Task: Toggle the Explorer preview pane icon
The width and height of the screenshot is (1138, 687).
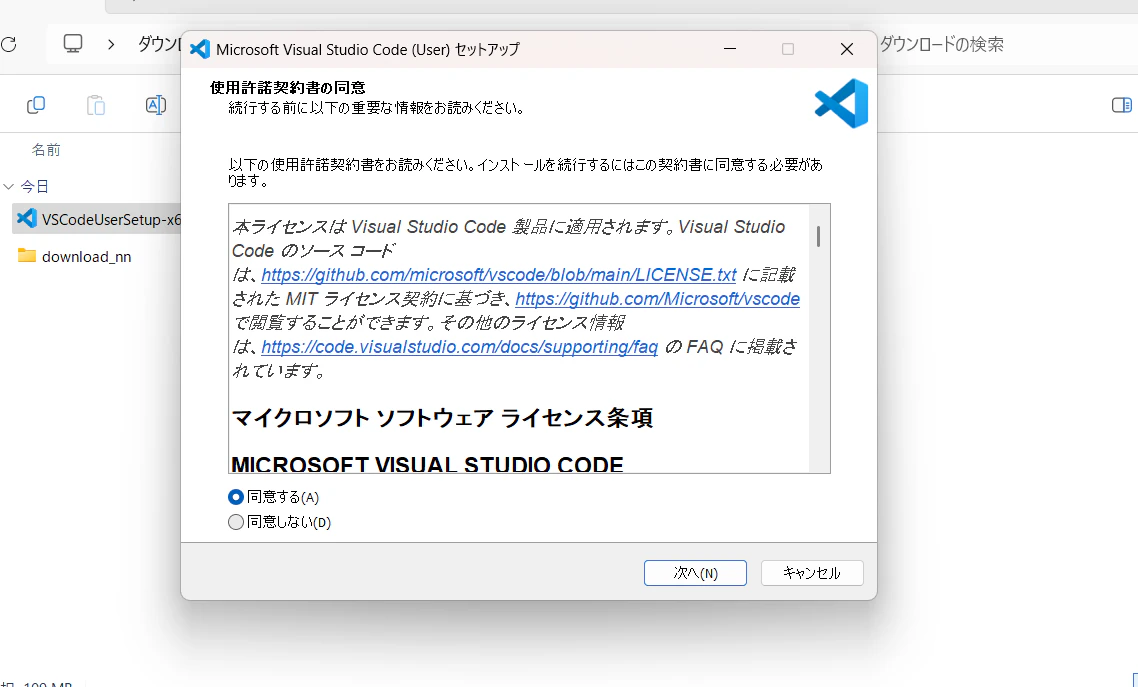Action: (x=1122, y=105)
